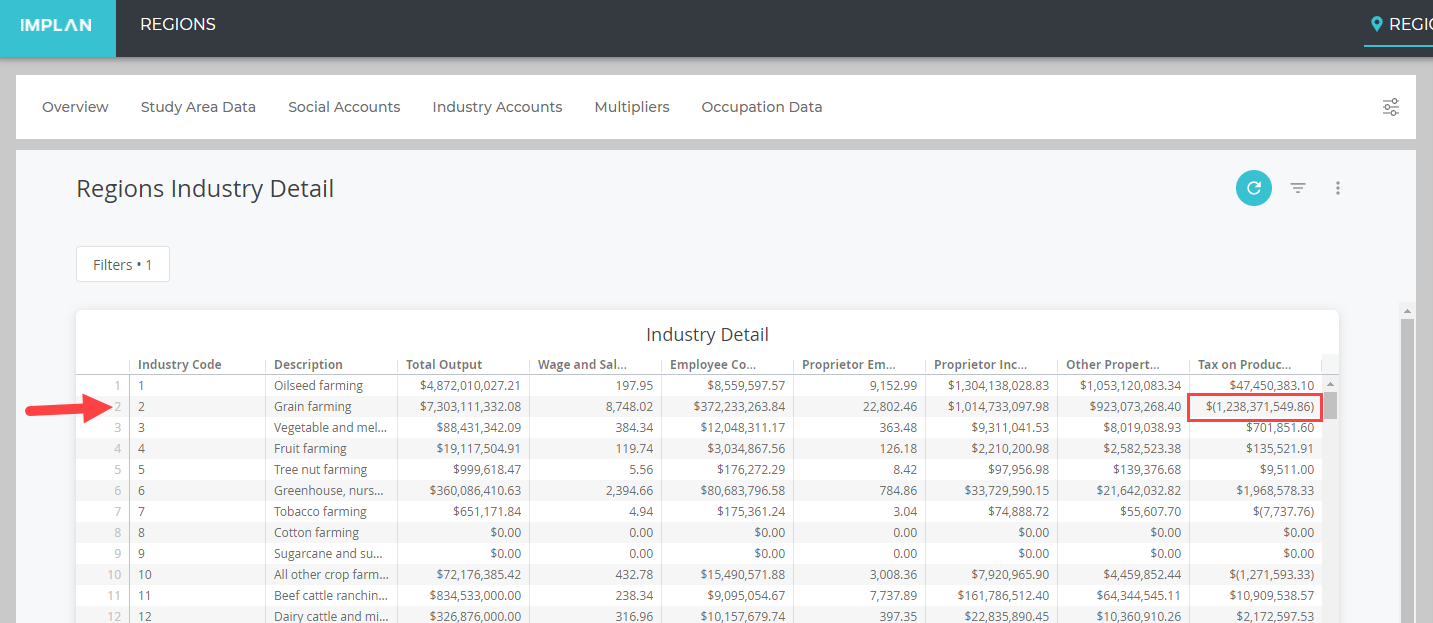1433x623 pixels.
Task: Open the filter list icon
Action: [1298, 188]
